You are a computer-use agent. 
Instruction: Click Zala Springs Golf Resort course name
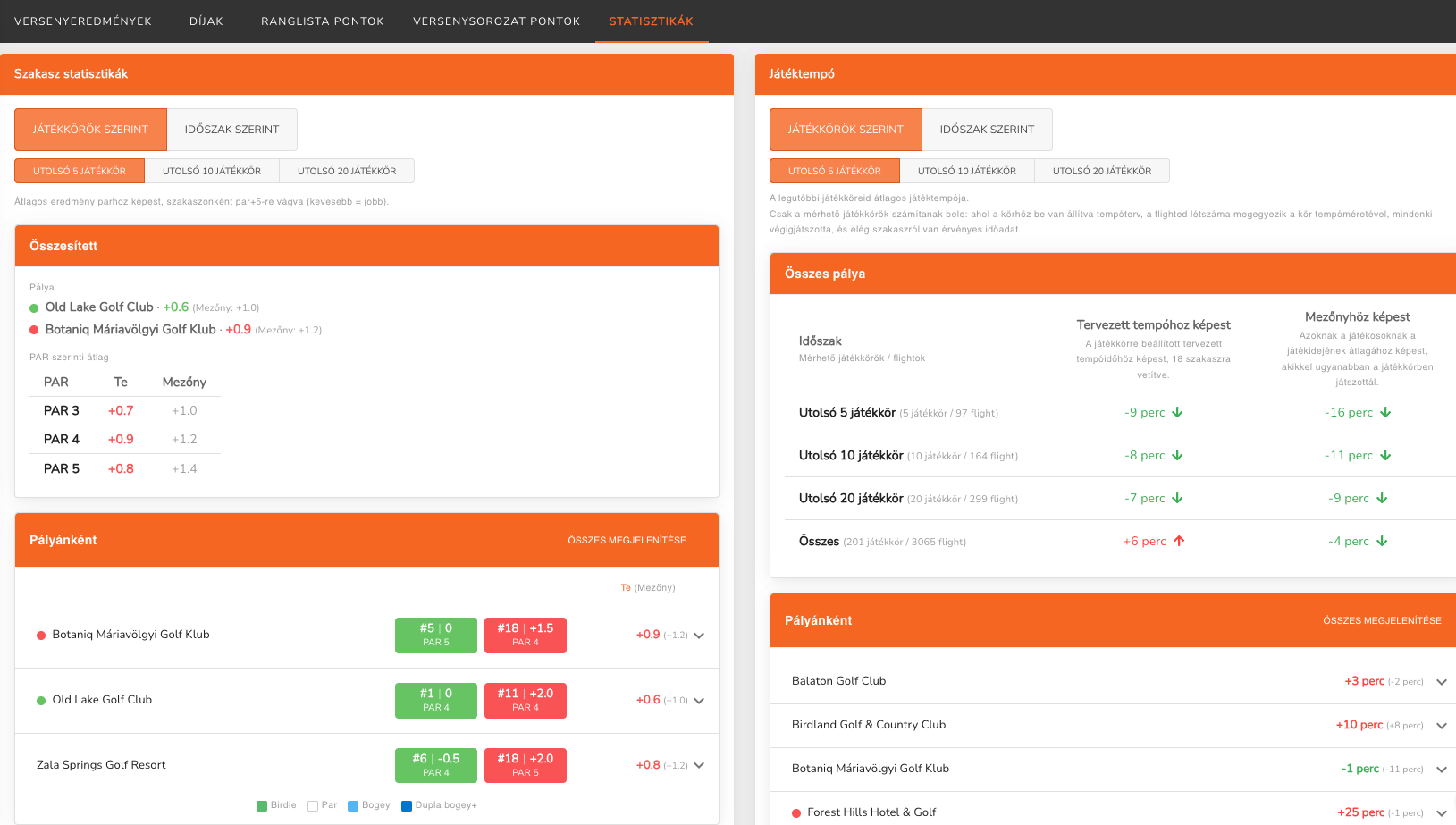coord(101,764)
